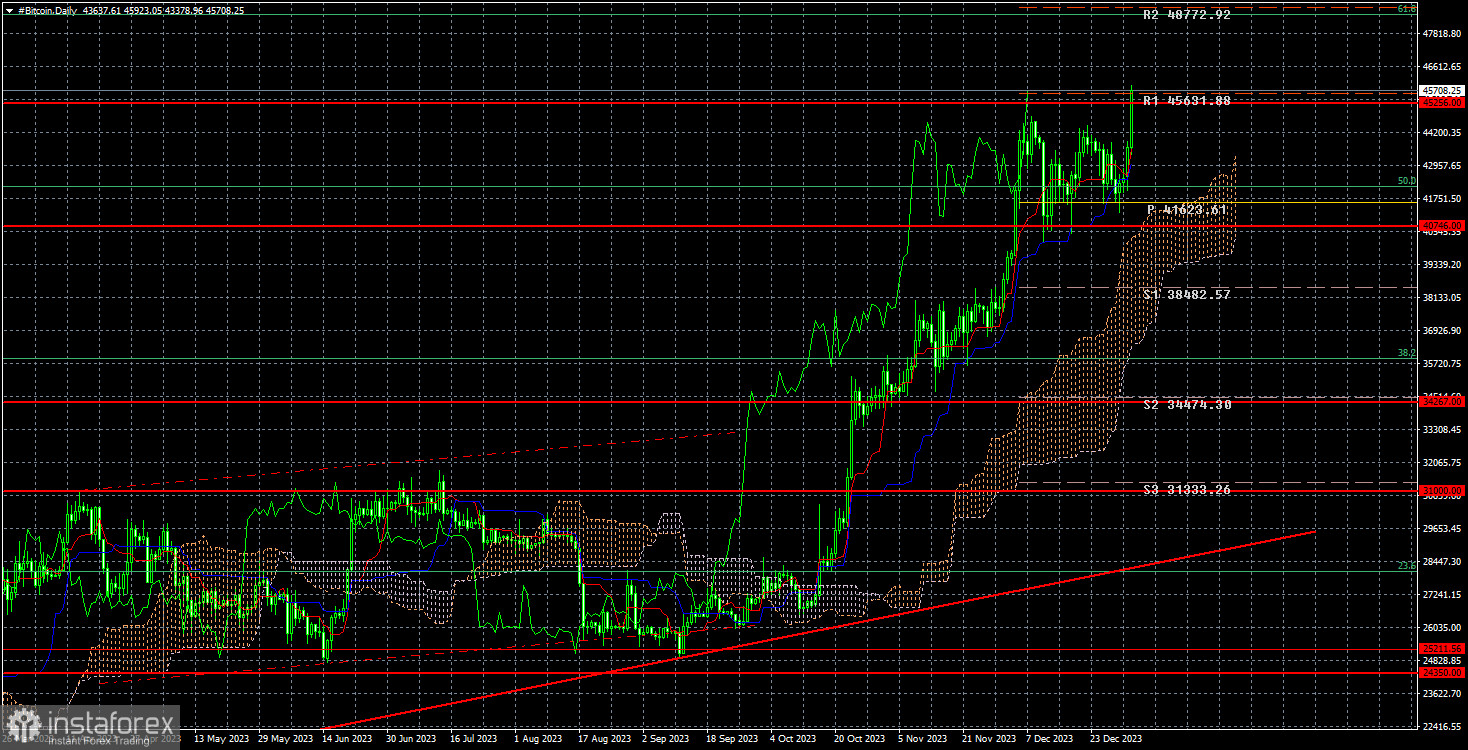Click the 32065.75 price axis value

click(1442, 463)
